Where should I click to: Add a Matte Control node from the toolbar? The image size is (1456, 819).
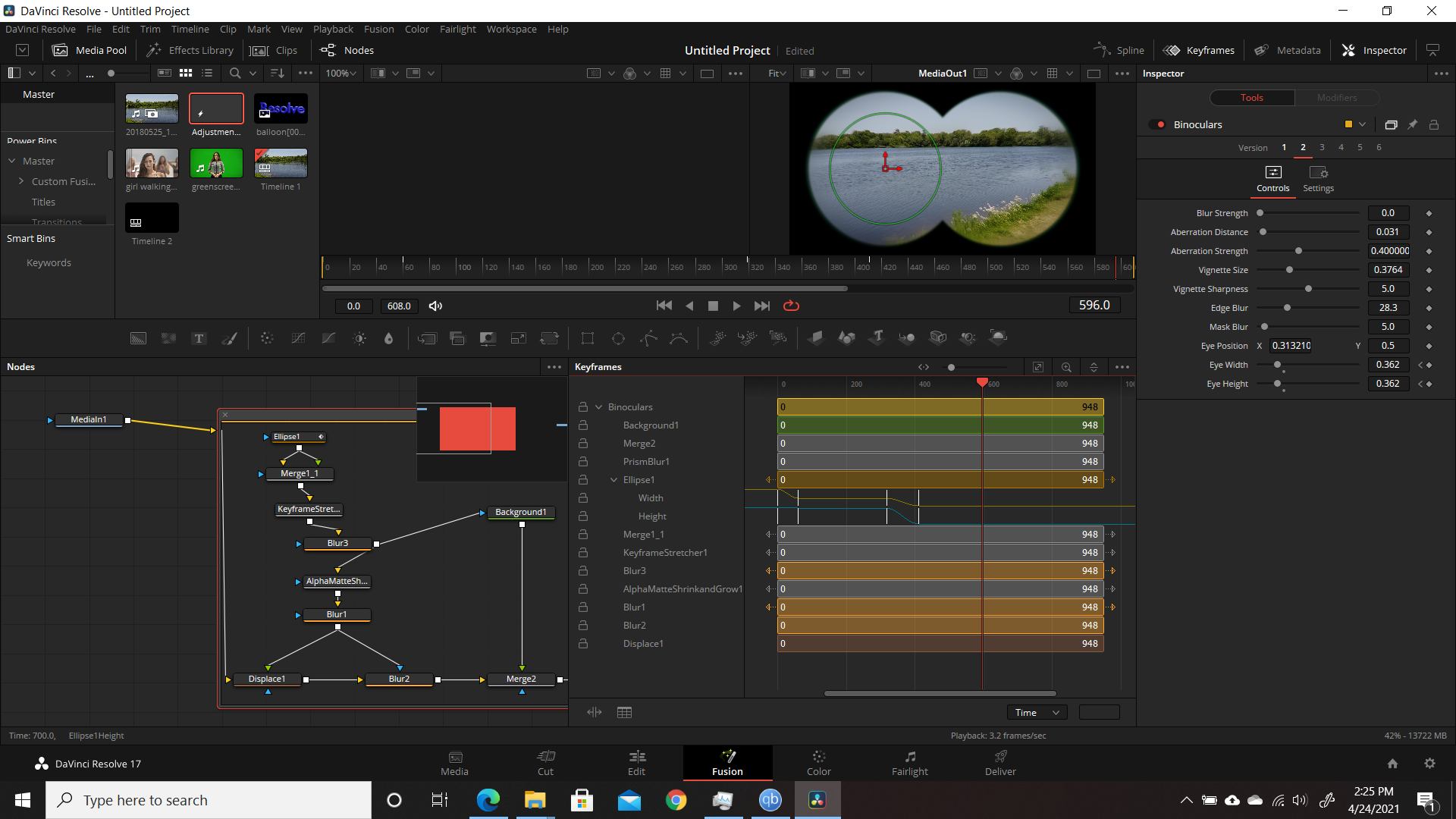[488, 338]
